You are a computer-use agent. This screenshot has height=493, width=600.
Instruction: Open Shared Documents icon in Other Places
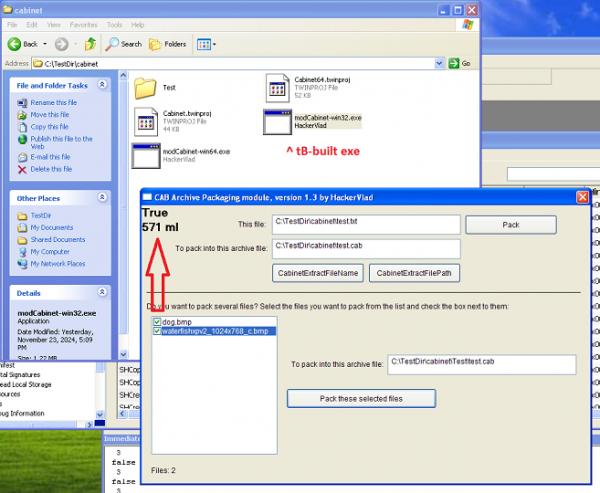pyautogui.click(x=22, y=240)
